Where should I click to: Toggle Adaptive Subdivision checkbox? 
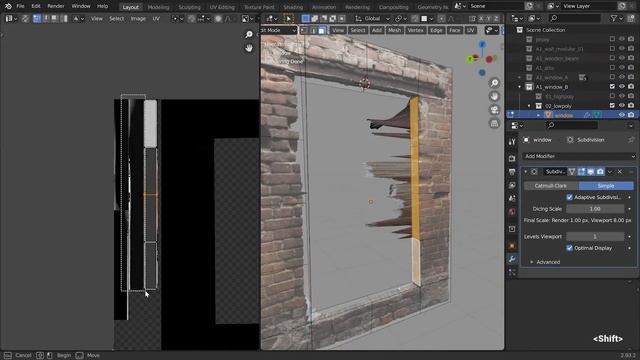(569, 197)
